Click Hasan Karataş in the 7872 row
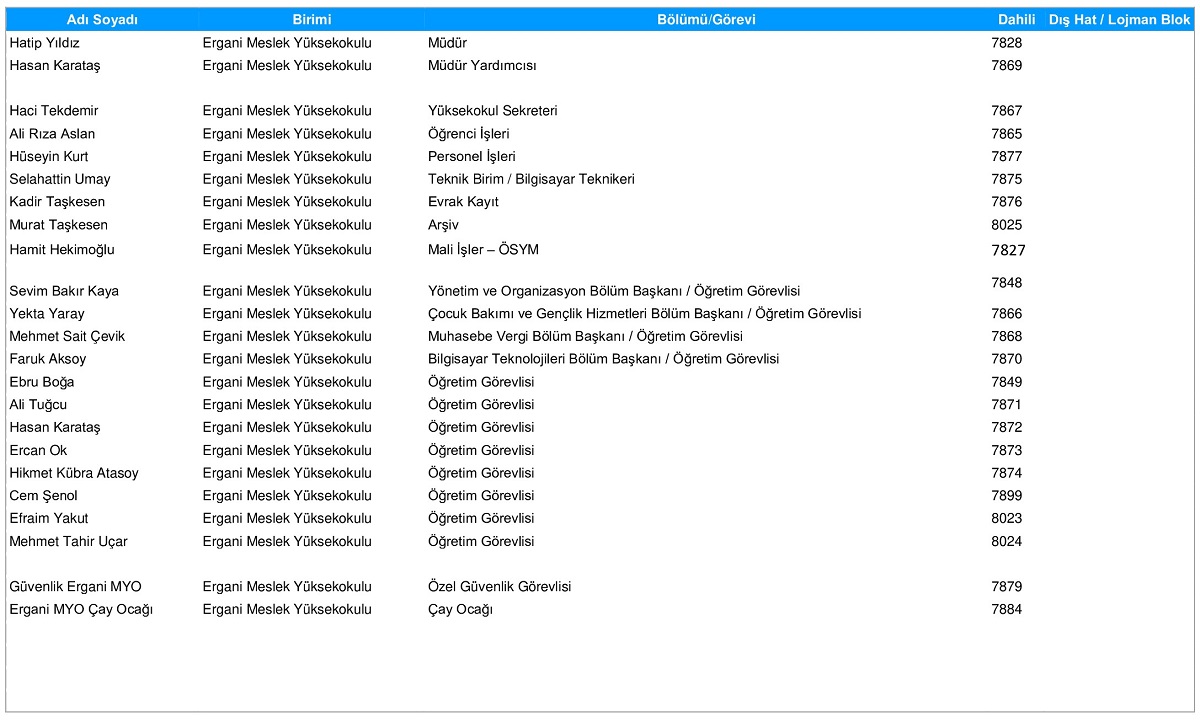 (x=55, y=428)
